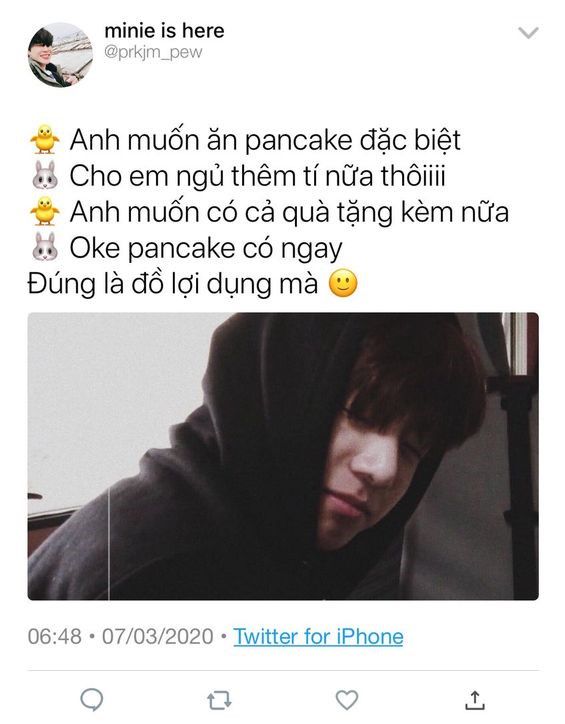Viewport: 565px width, 724px height.
Task: Open the share sheet via upload arrow icon
Action: tap(475, 700)
